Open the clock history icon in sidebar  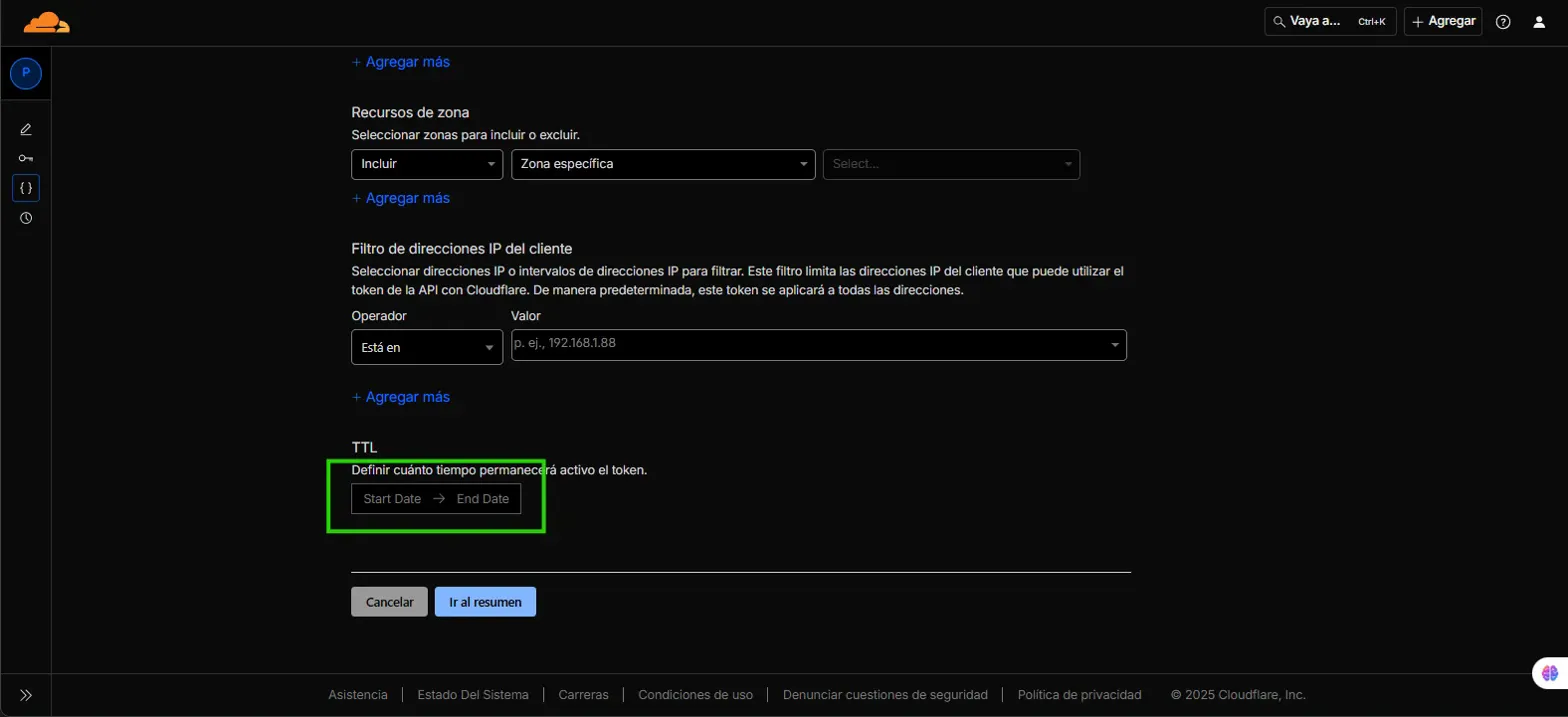pos(26,218)
